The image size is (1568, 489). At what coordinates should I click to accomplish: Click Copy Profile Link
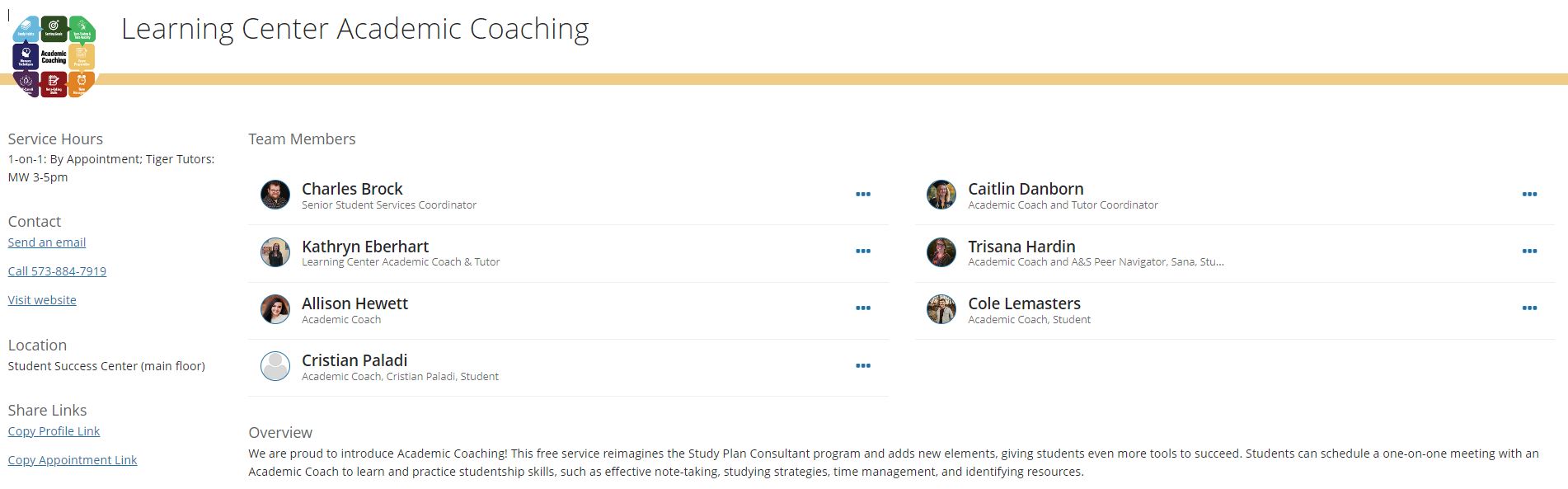(x=53, y=430)
